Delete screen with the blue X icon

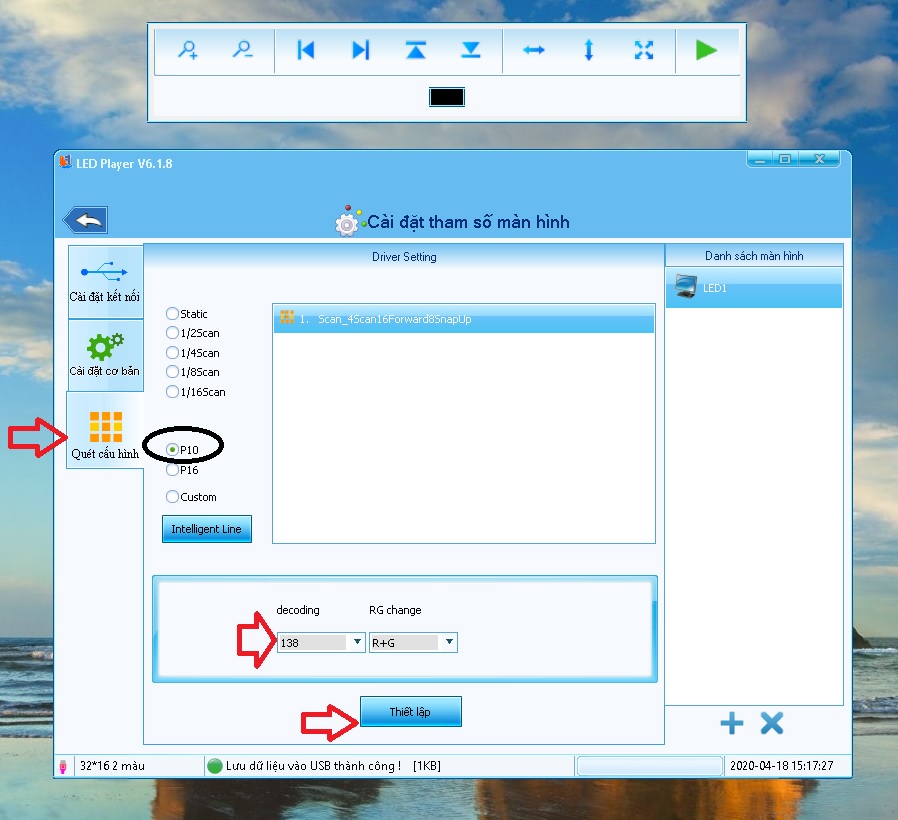click(x=772, y=723)
